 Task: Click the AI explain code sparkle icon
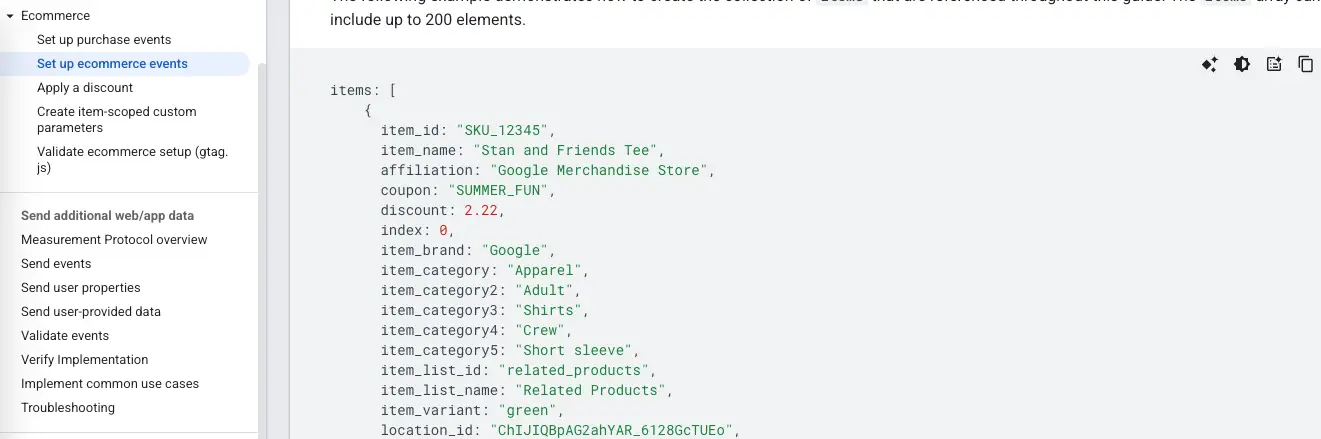(1209, 64)
